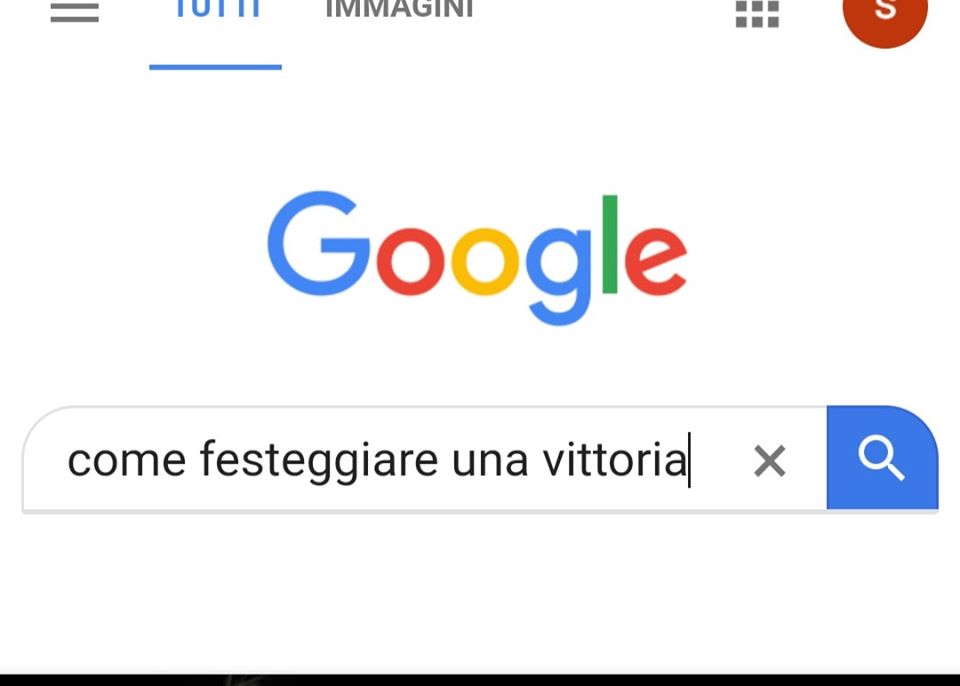Open the Google apps grid
The width and height of the screenshot is (960, 686).
757,13
